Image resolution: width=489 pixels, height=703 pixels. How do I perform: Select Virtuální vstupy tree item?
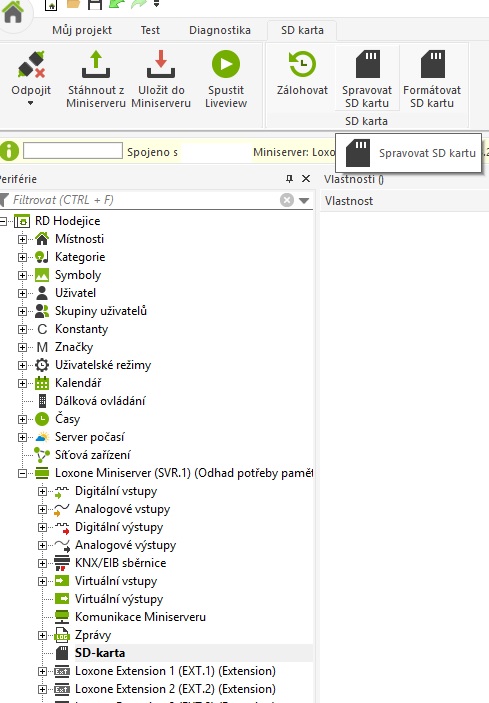pos(116,581)
